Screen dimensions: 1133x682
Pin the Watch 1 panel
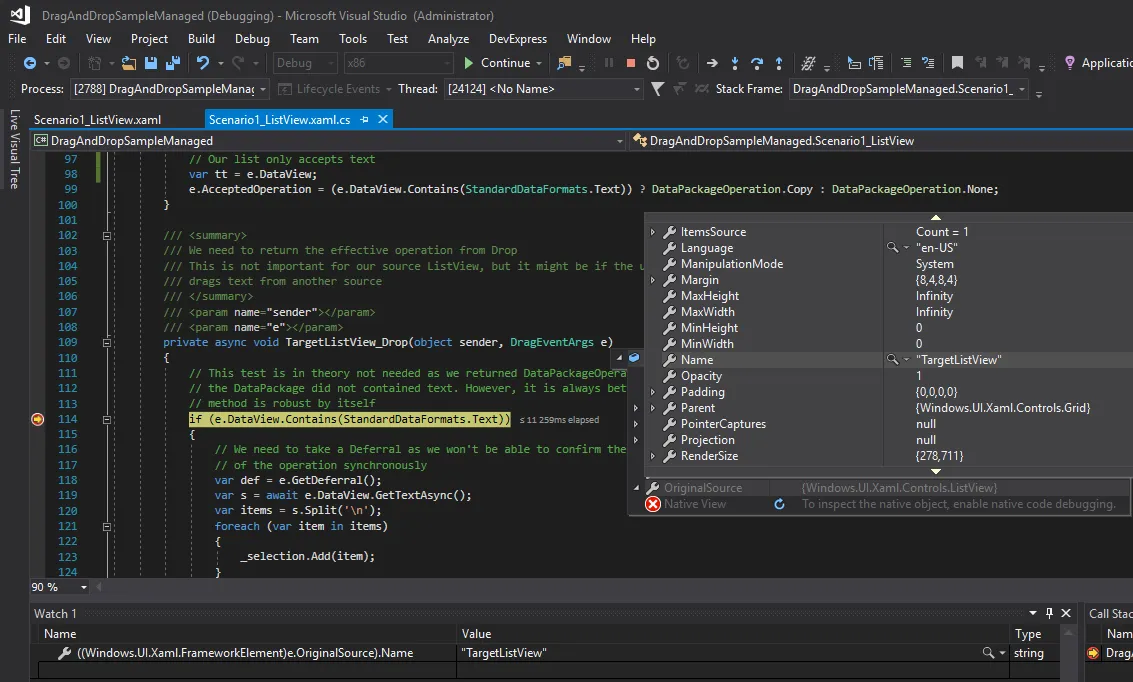pos(1049,613)
